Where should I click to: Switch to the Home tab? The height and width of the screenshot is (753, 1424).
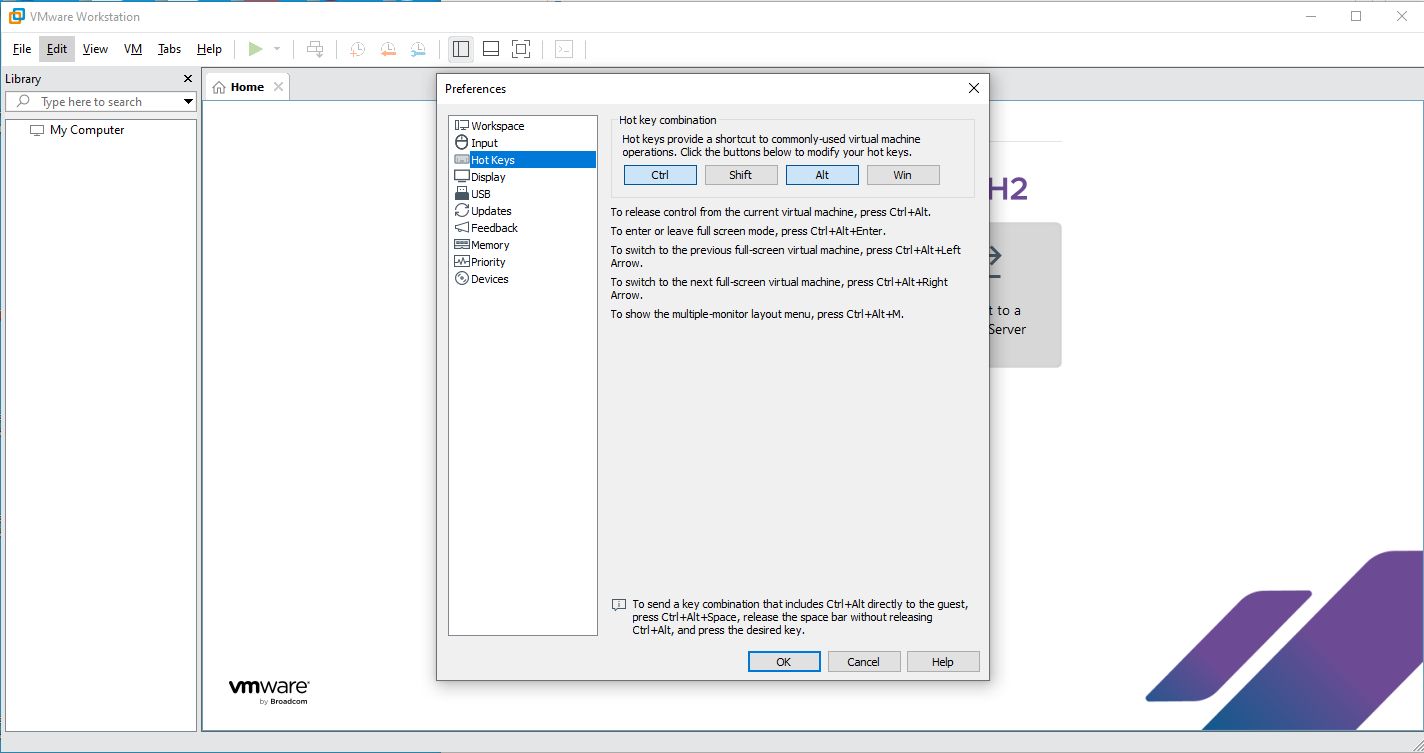pos(246,87)
